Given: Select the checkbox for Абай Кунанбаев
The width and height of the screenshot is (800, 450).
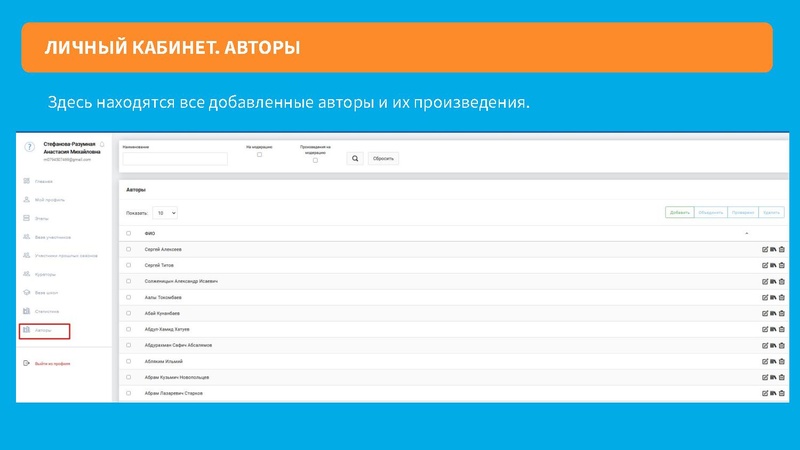Looking at the screenshot, I should [129, 313].
